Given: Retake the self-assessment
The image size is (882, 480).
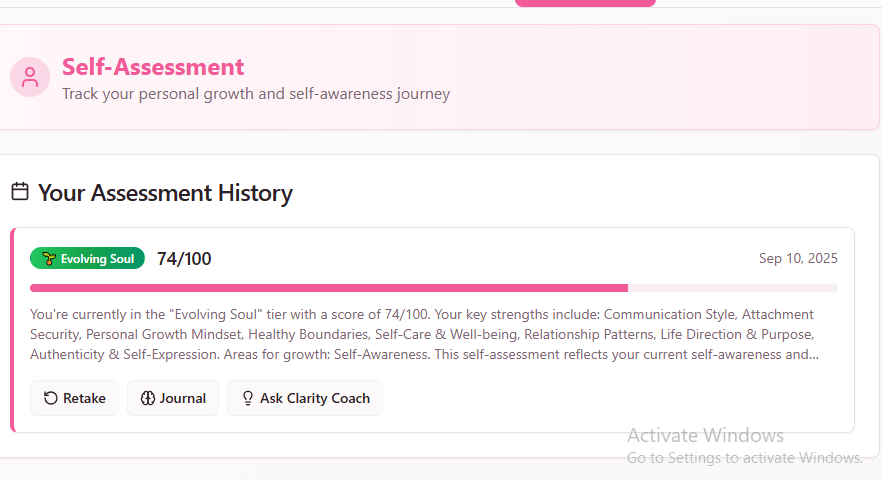Looking at the screenshot, I should (74, 398).
